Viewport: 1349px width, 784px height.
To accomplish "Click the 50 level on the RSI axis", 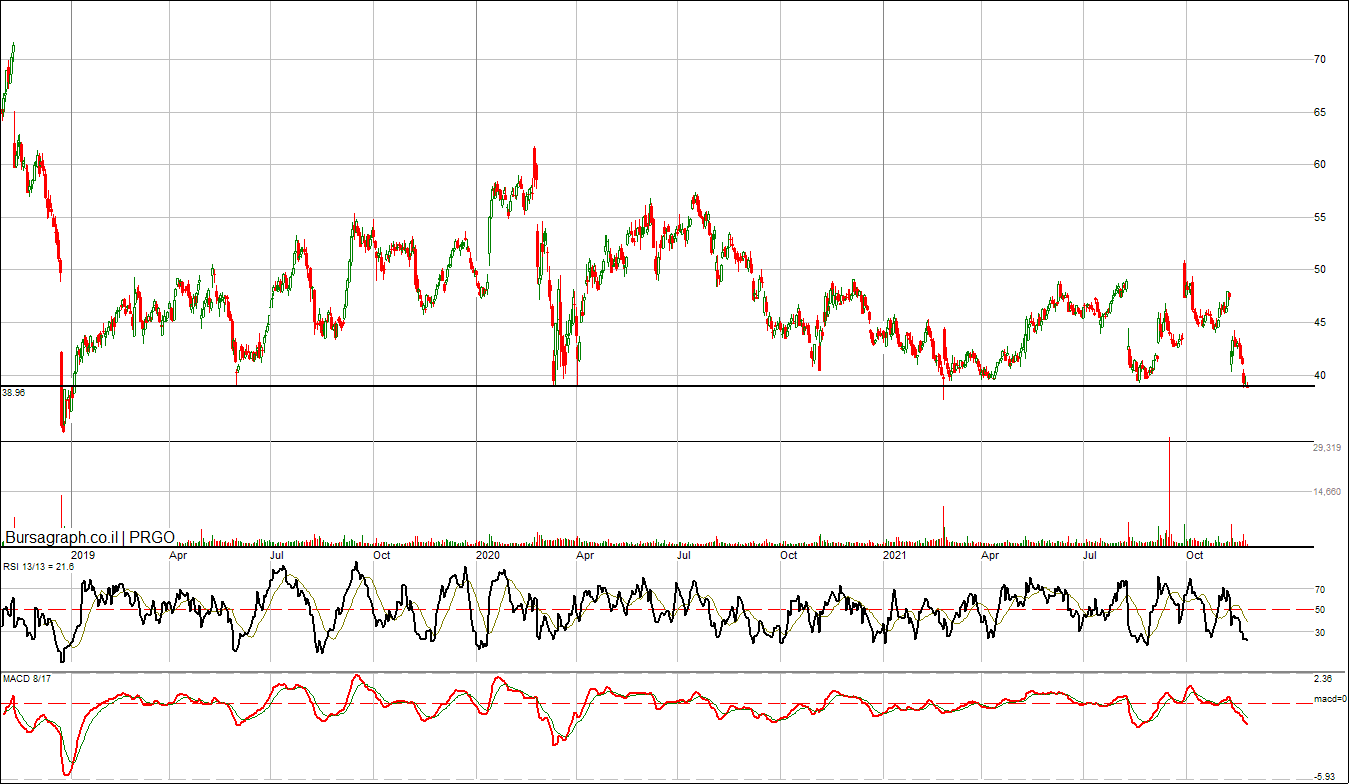I will (1320, 610).
